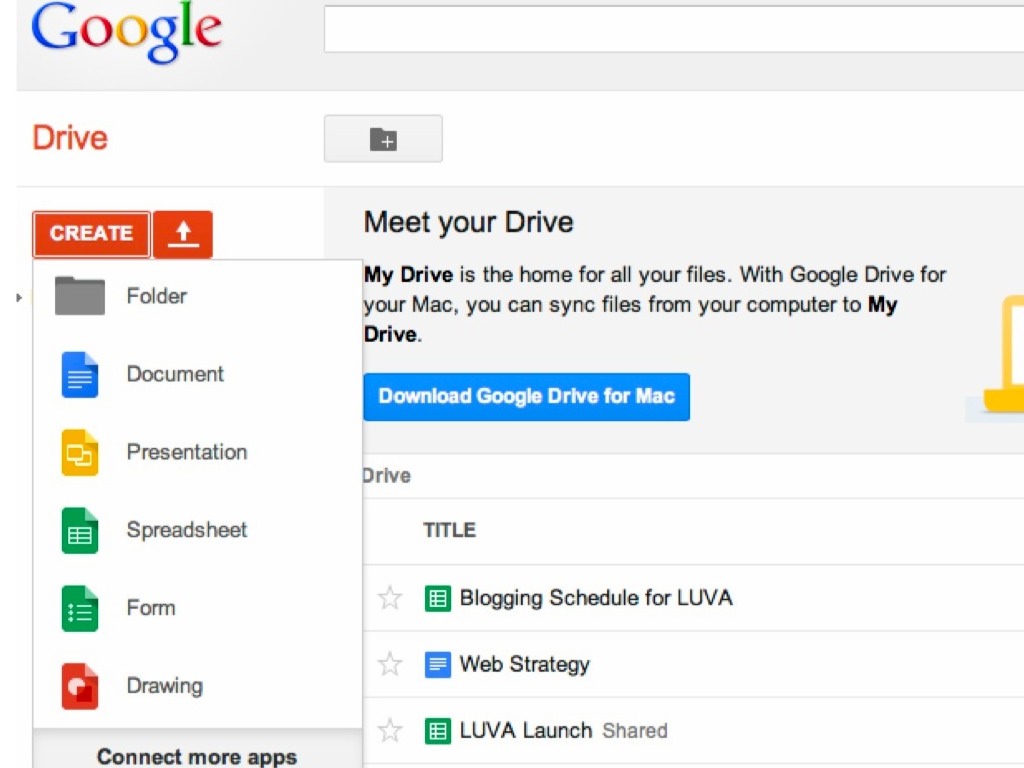Star the Blogging Schedule for LUVA file
The image size is (1024, 768).
pyautogui.click(x=390, y=599)
